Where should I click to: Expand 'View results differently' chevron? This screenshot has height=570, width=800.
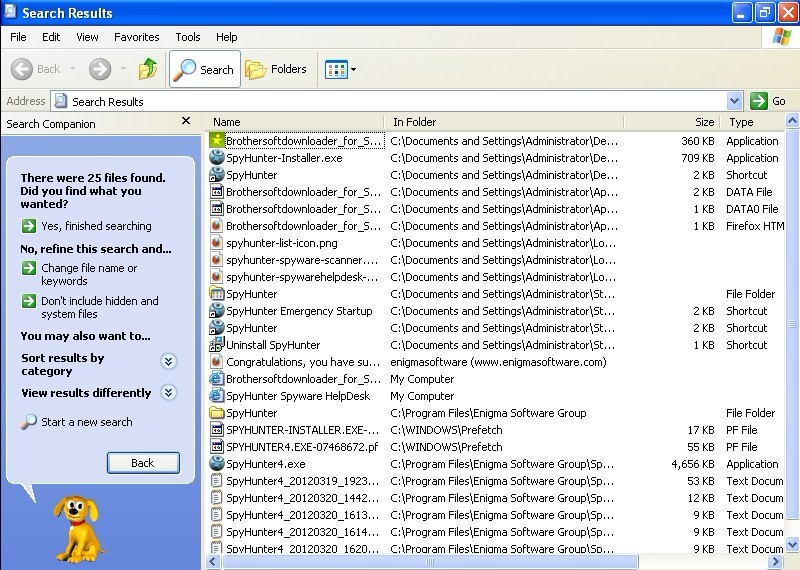169,392
